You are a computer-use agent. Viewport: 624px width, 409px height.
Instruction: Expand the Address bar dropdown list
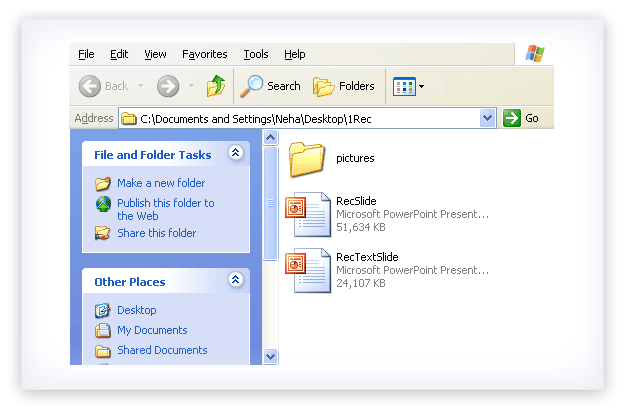488,118
